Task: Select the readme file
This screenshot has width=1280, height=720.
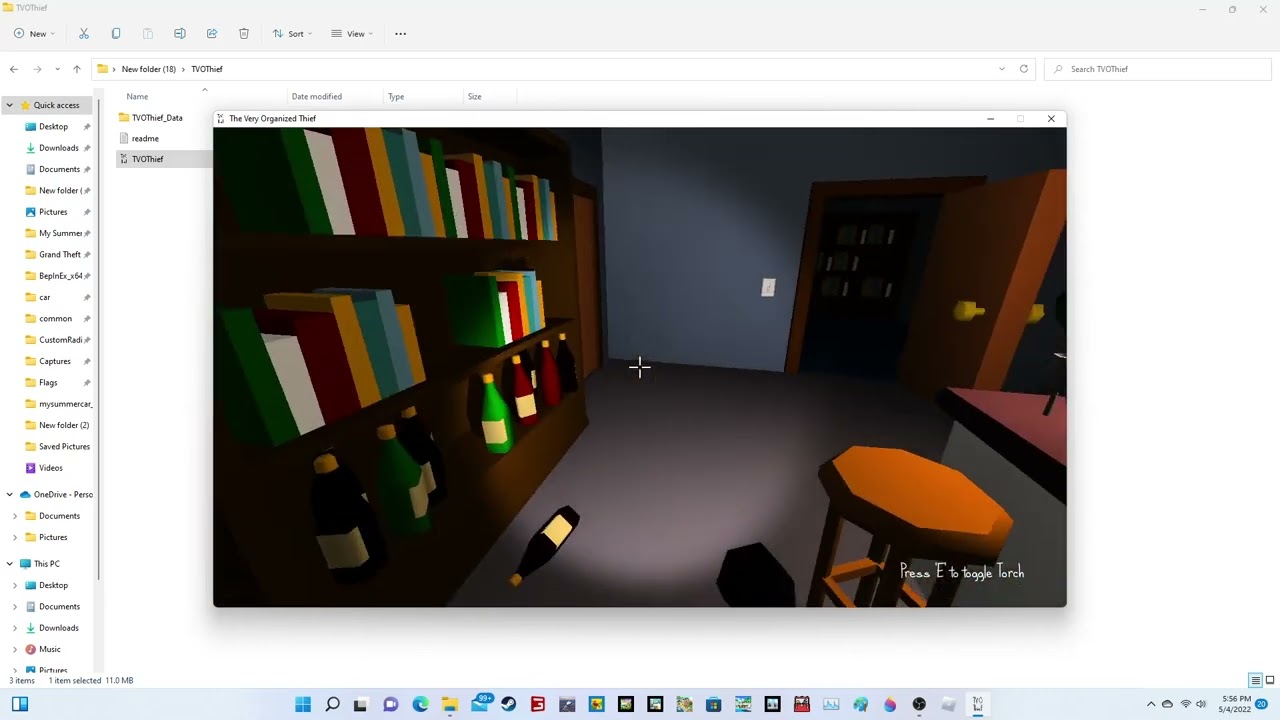Action: pyautogui.click(x=145, y=139)
